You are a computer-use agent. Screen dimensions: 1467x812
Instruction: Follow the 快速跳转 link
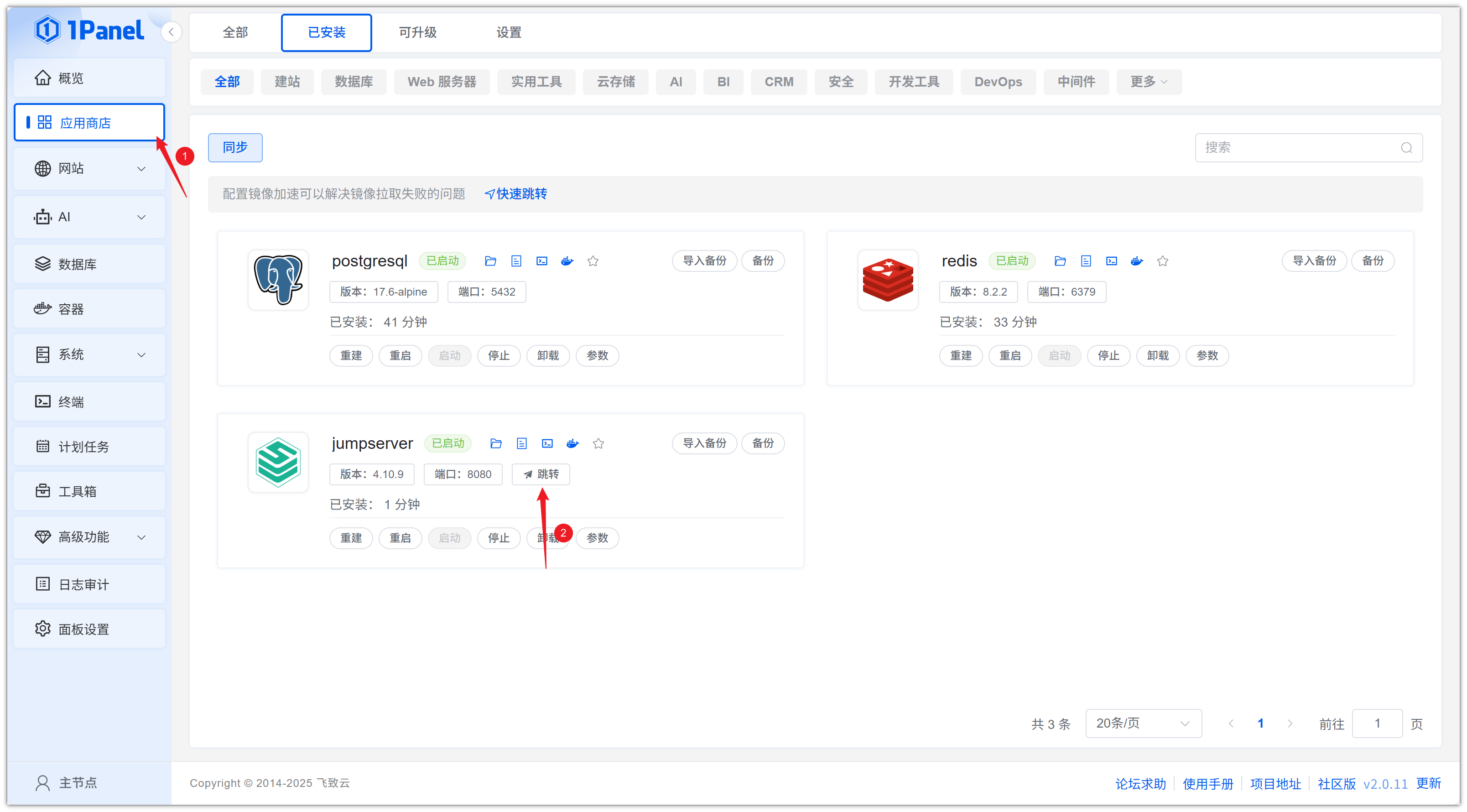click(515, 193)
